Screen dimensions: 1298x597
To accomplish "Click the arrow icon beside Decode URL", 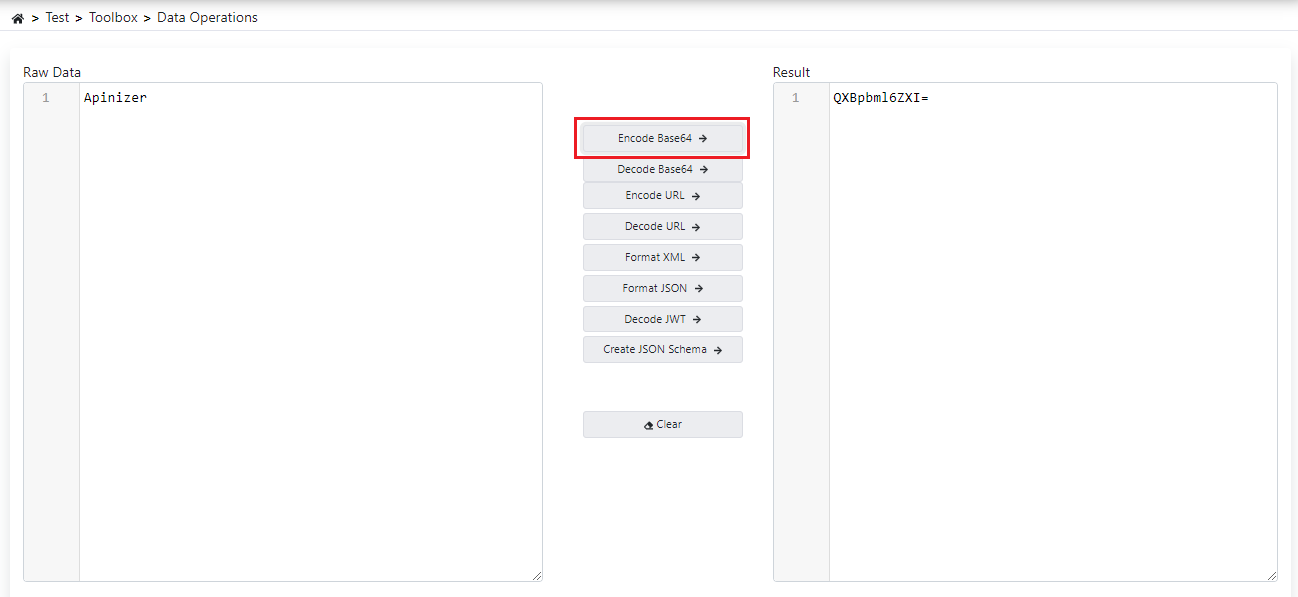I will (696, 227).
